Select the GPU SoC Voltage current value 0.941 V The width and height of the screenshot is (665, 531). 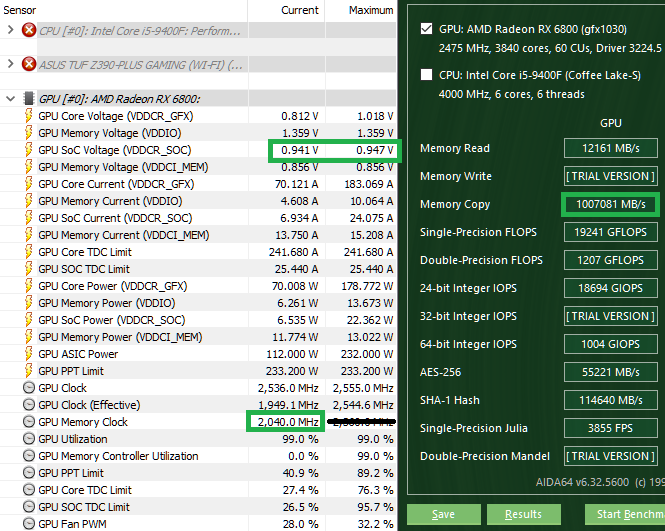coord(299,150)
